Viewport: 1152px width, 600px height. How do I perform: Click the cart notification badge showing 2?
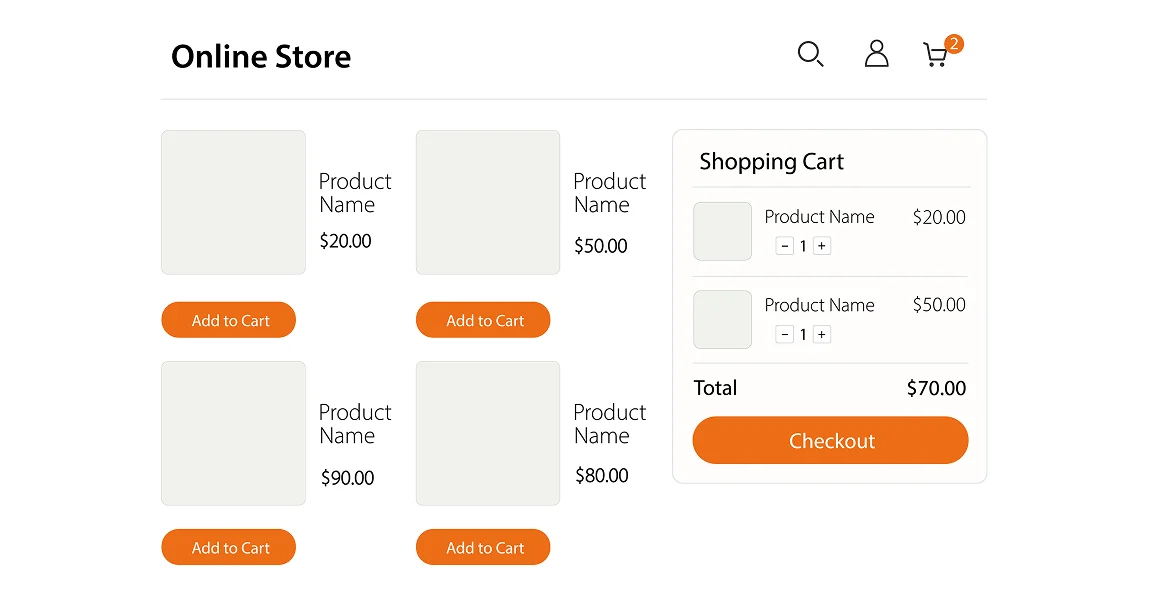click(954, 43)
